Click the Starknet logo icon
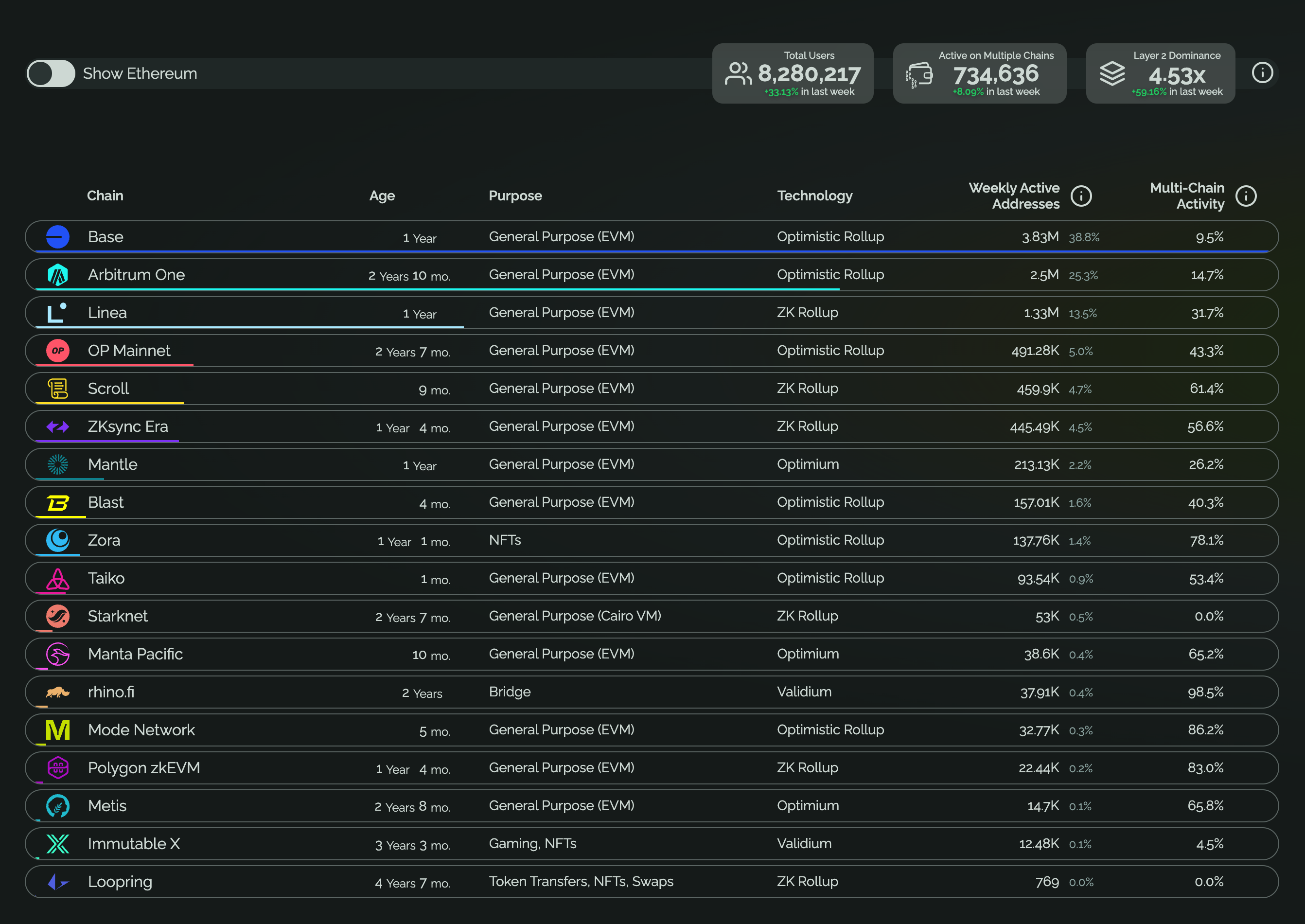Image resolution: width=1305 pixels, height=924 pixels. [x=57, y=616]
